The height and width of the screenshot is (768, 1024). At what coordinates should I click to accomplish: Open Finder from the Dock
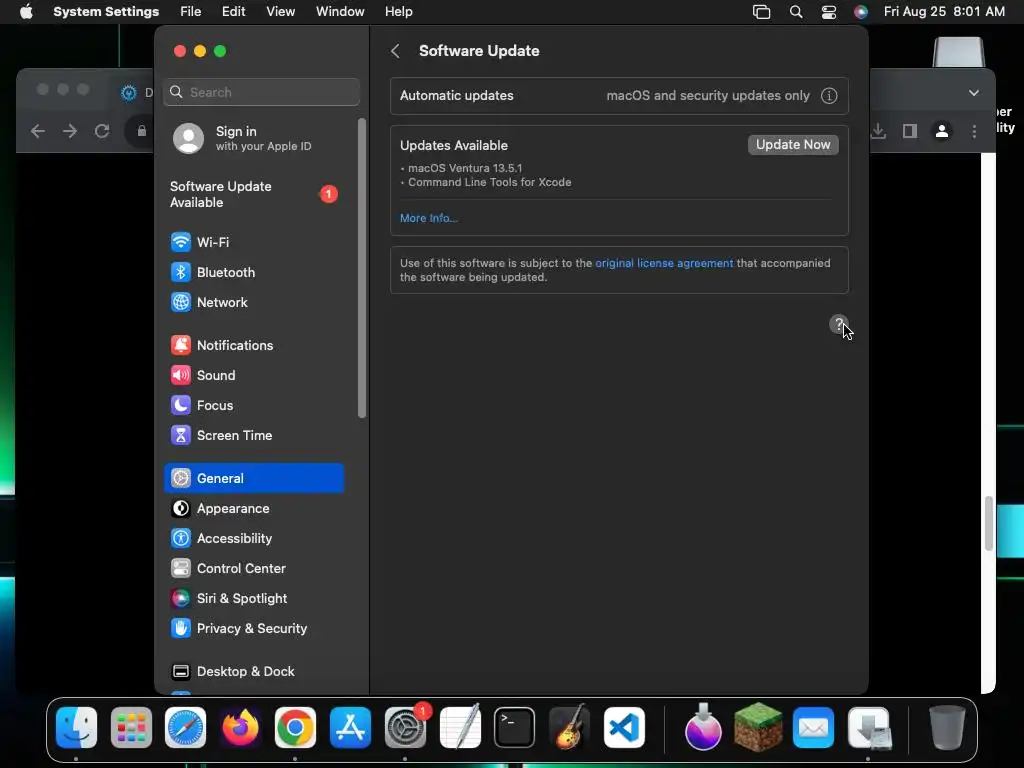76,728
